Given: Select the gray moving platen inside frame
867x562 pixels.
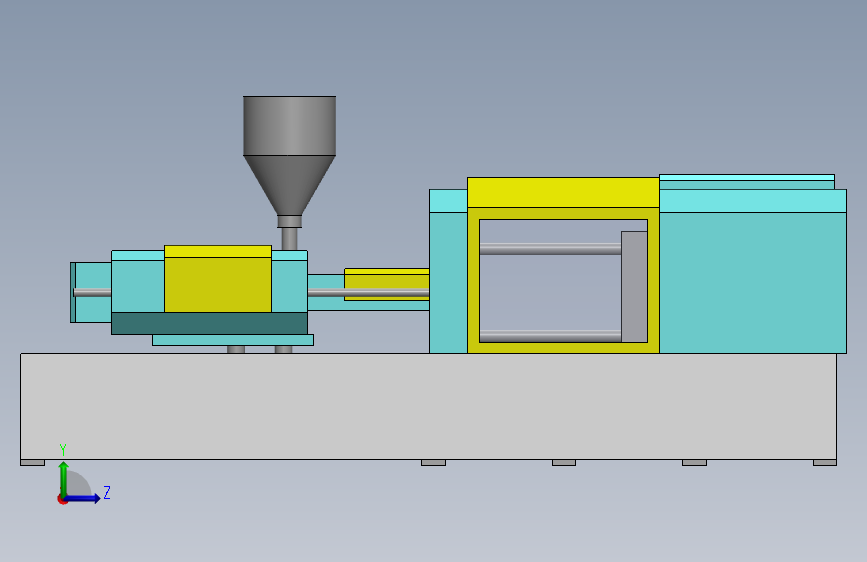Looking at the screenshot, I should (x=634, y=287).
